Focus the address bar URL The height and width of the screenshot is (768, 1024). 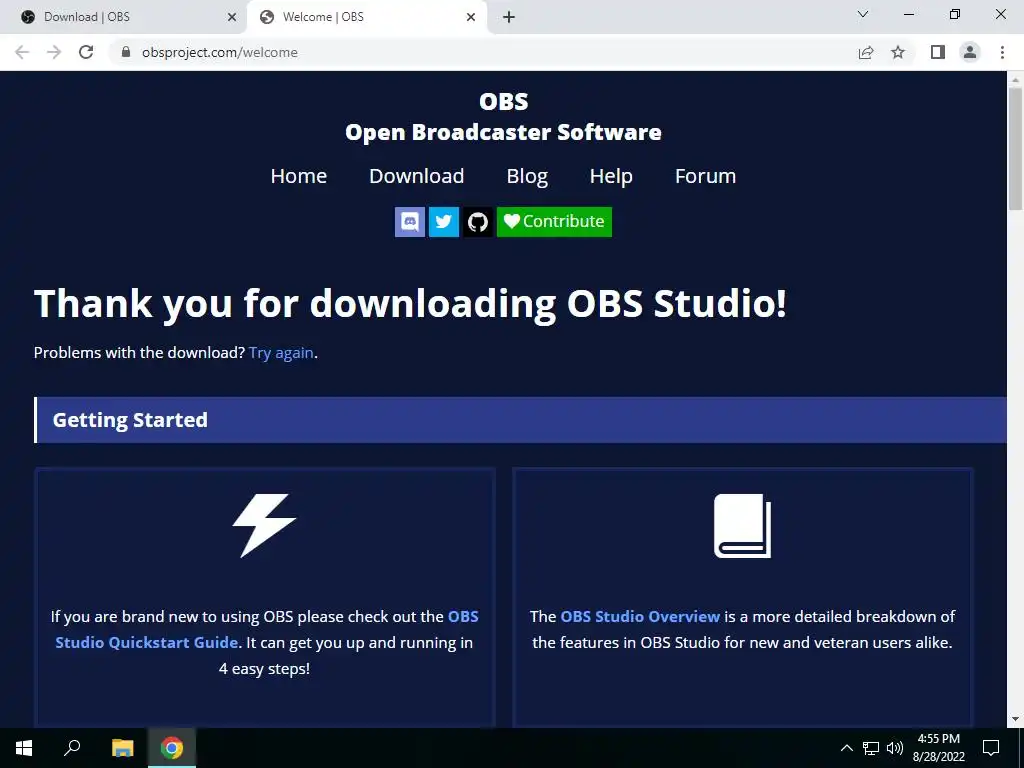point(219,52)
